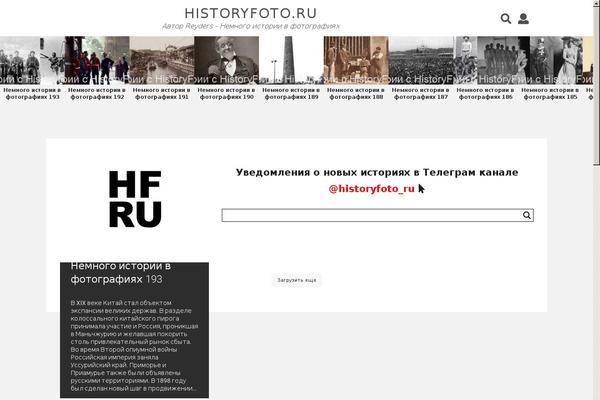600x400 pixels.
Task: Click caption 'Немного истории в фотографиях 192'
Action: 97,93
